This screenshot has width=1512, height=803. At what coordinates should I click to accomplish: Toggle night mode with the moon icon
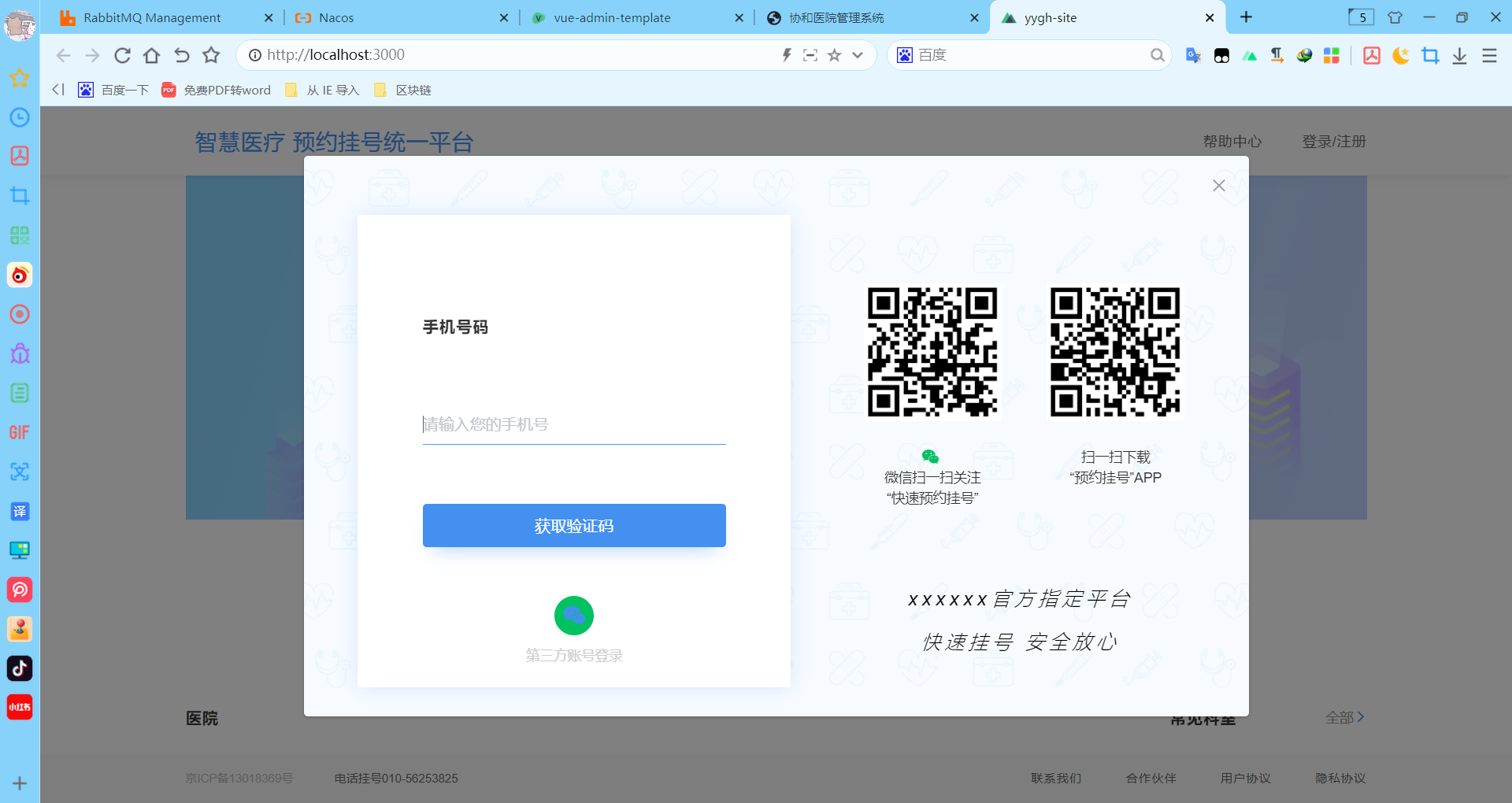coord(1400,55)
